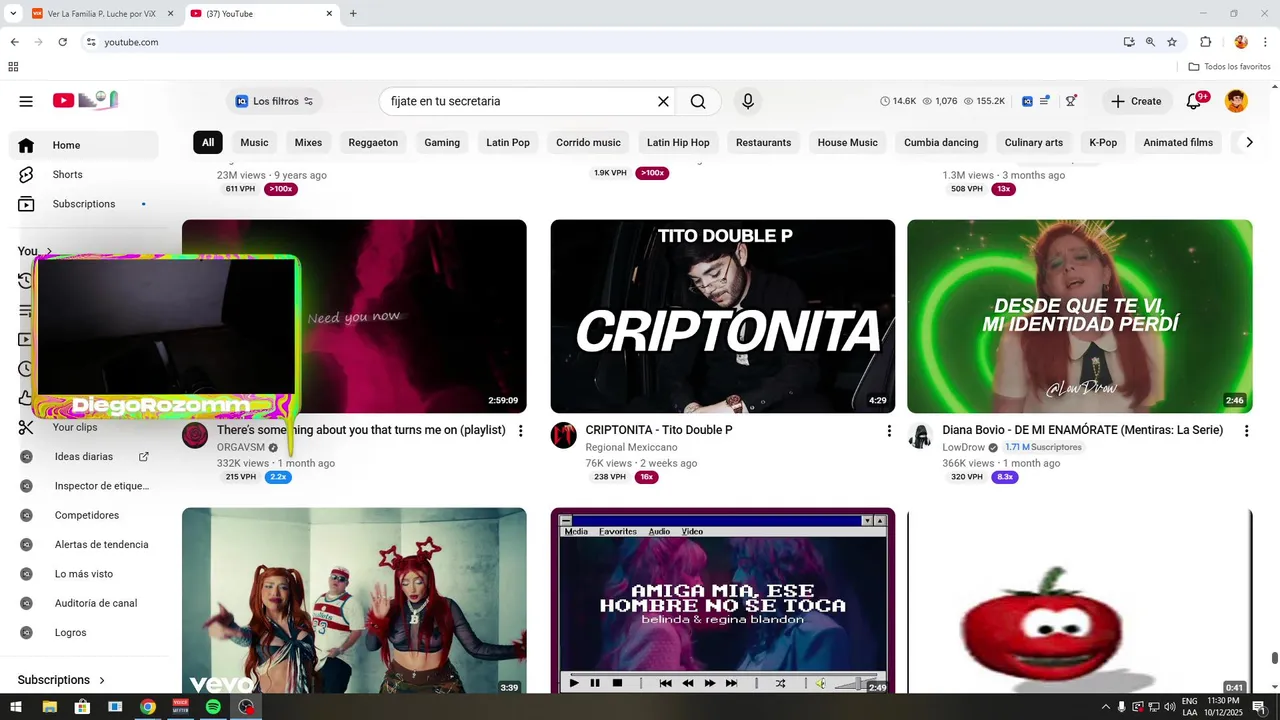Click the YouTube logo
This screenshot has height=720, width=1280.
coord(85,100)
